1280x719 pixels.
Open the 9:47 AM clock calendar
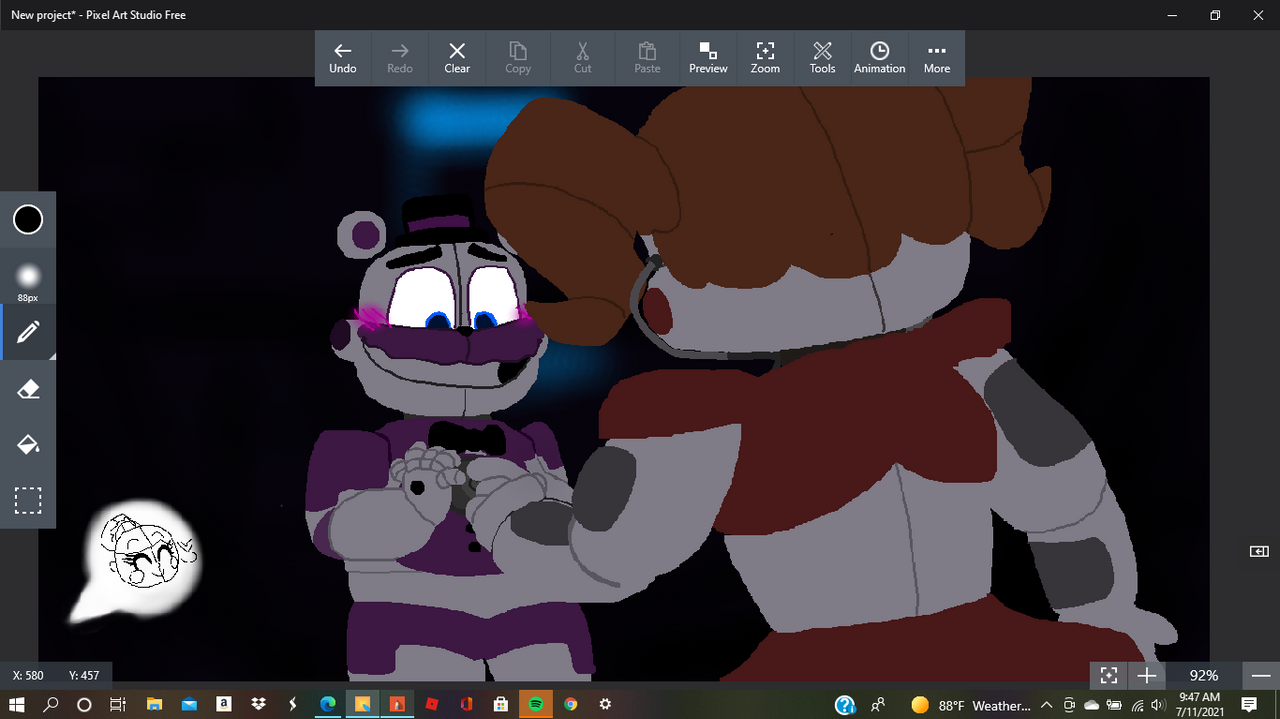(1198, 704)
